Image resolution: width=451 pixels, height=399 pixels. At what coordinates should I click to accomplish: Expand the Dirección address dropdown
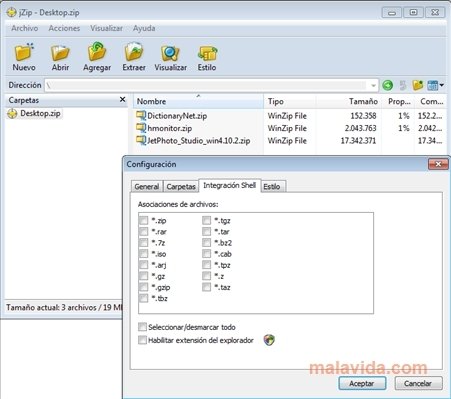[x=373, y=86]
